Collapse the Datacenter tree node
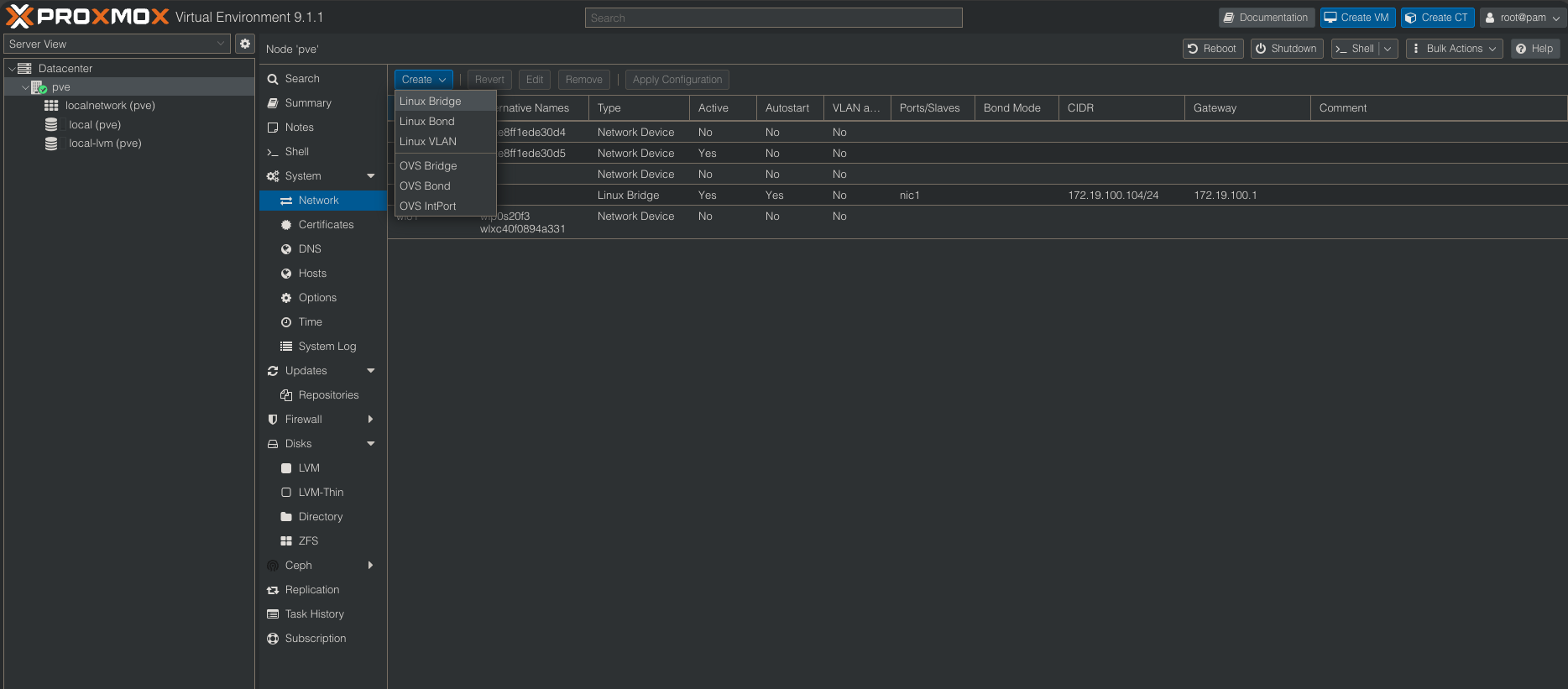 [x=12, y=69]
